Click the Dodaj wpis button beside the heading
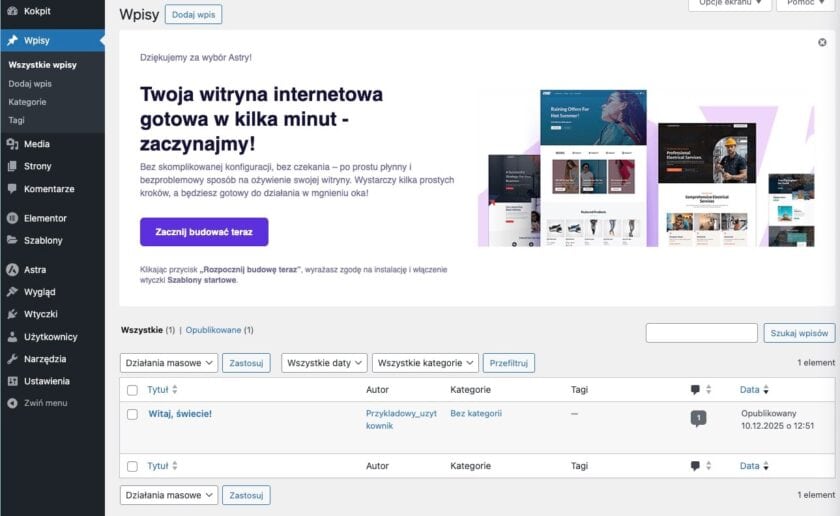Screen dimensions: 840x516 pyautogui.click(x=193, y=14)
